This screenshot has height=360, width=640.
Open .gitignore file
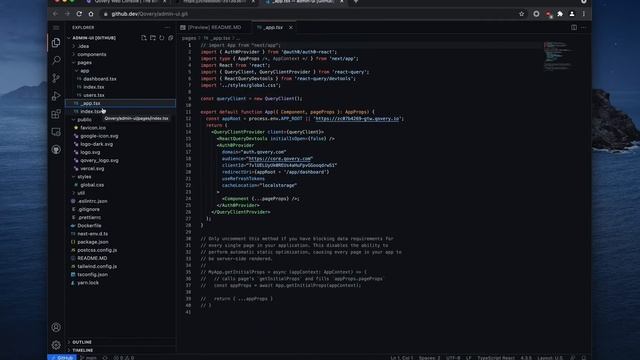(89, 209)
